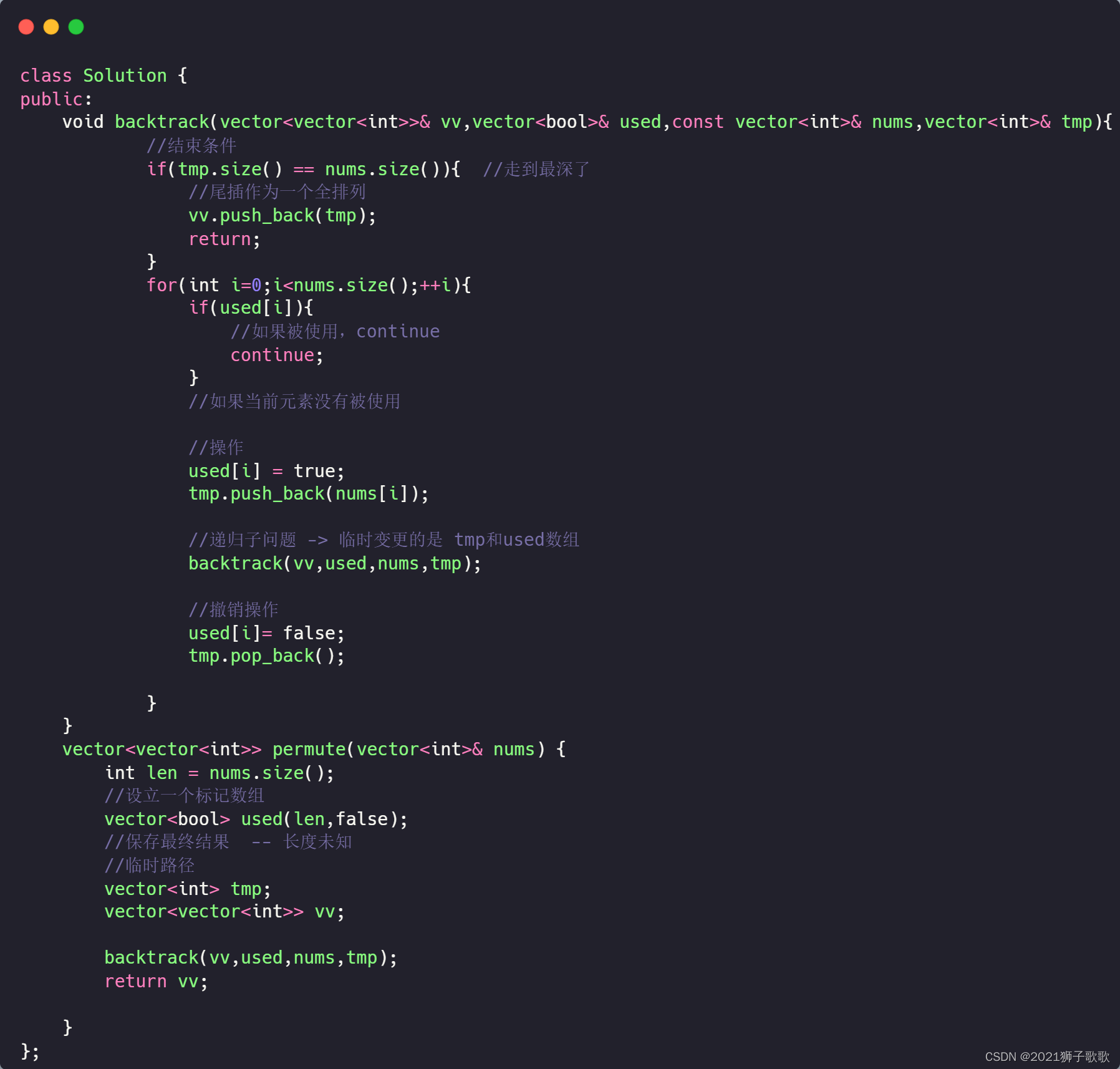The image size is (1120, 1069).
Task: Click the comment '//设立一个标记数组'
Action: (185, 795)
